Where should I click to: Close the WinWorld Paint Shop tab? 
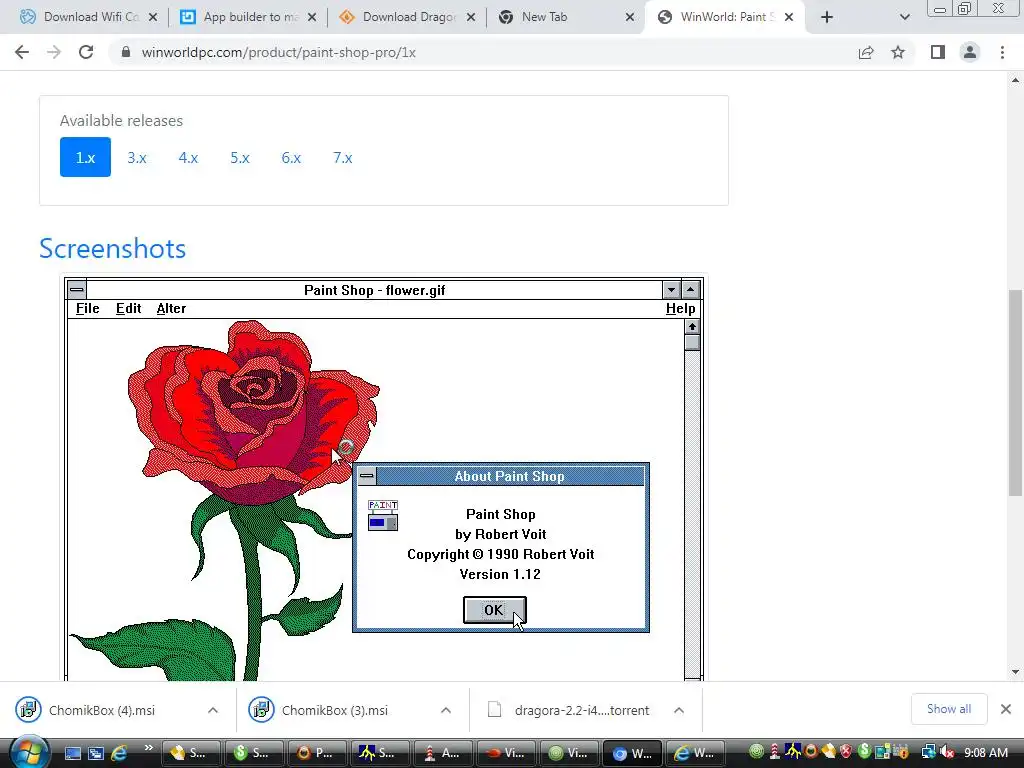pyautogui.click(x=789, y=17)
